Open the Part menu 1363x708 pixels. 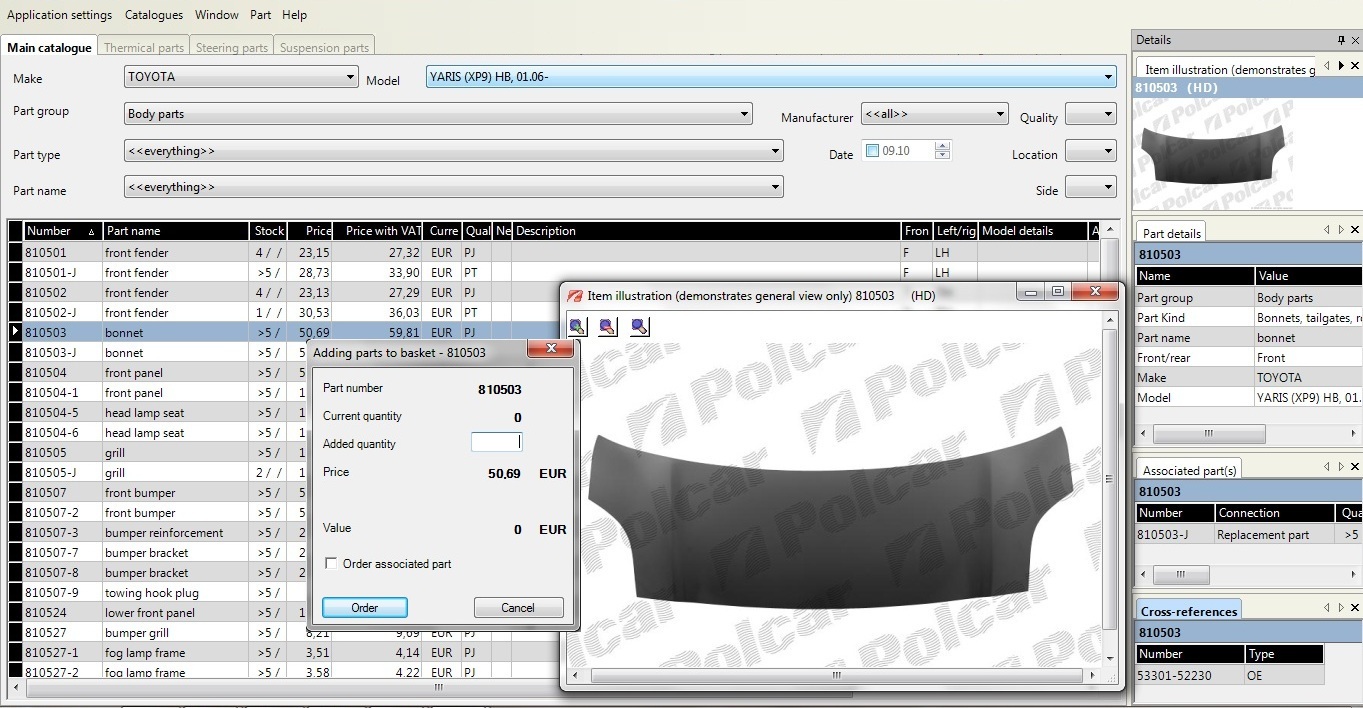[x=261, y=15]
